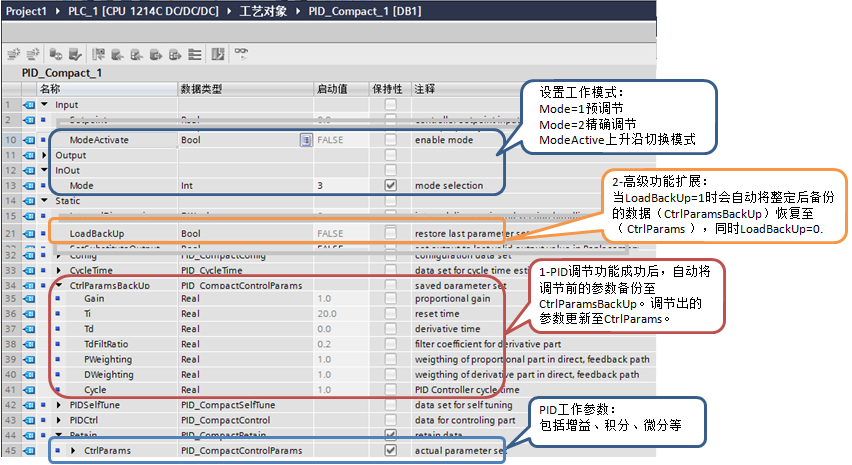Click the 启动值 column header

tap(331, 89)
